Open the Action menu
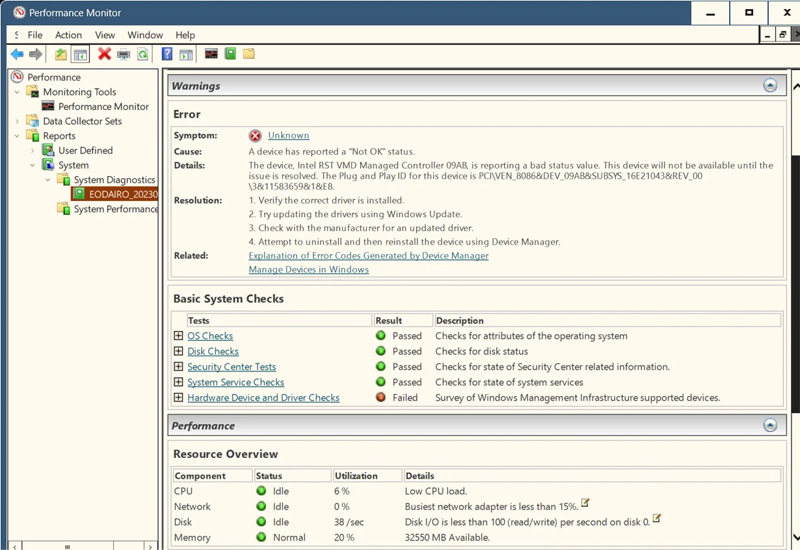The height and width of the screenshot is (550, 800). pyautogui.click(x=68, y=35)
